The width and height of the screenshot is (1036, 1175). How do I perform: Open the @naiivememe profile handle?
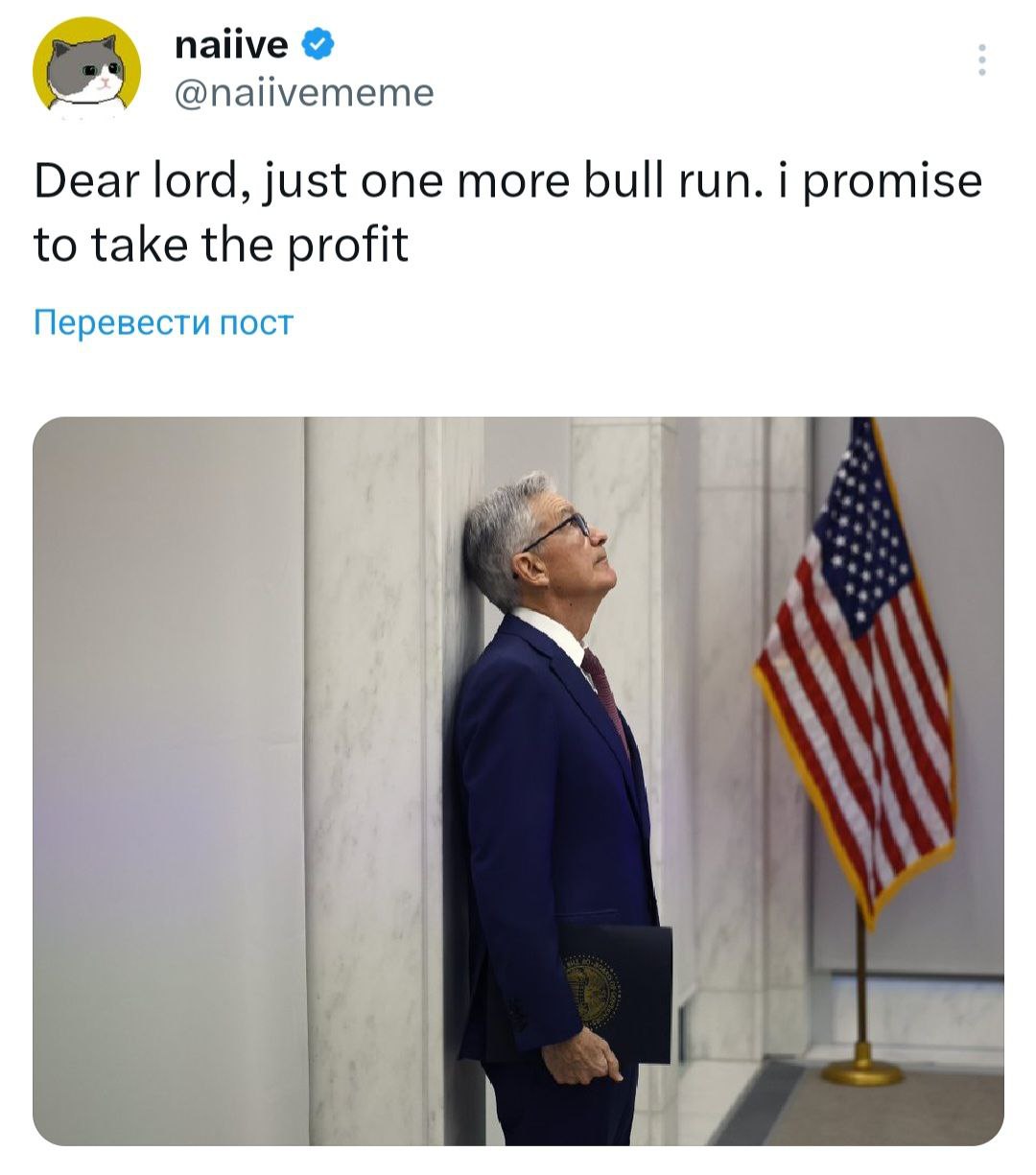tap(304, 93)
